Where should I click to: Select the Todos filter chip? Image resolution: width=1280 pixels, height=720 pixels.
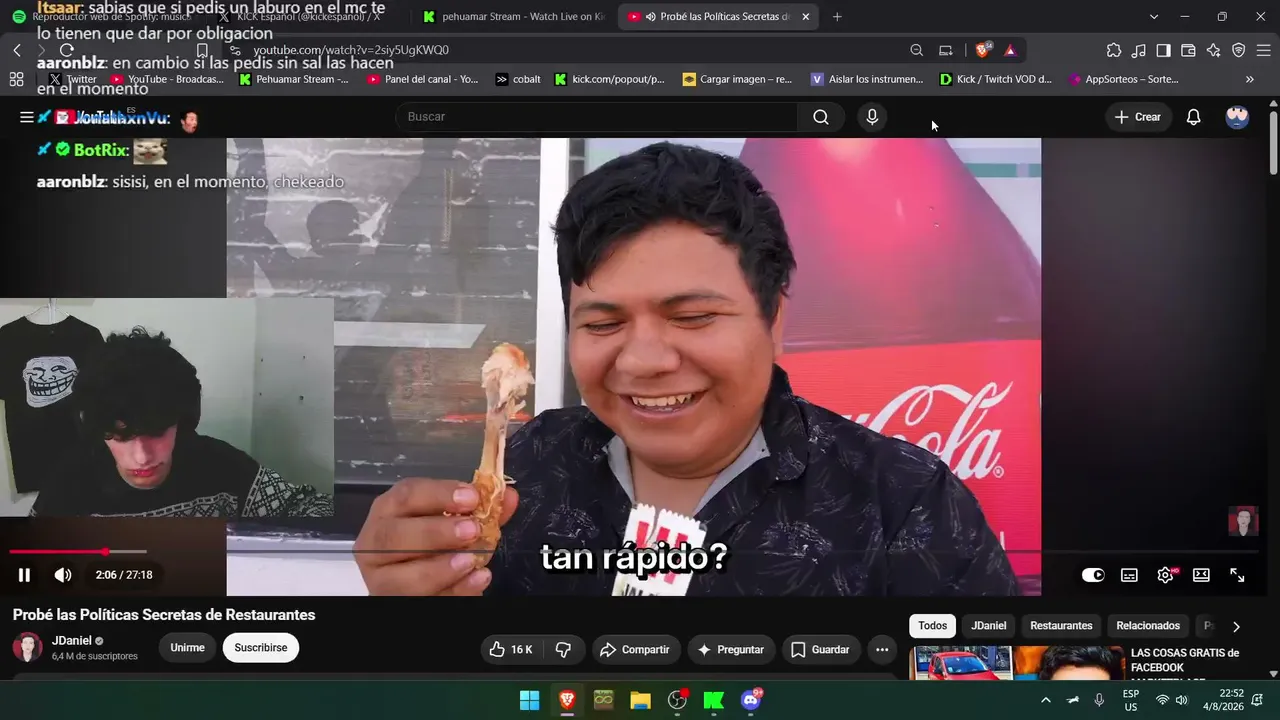pos(932,626)
